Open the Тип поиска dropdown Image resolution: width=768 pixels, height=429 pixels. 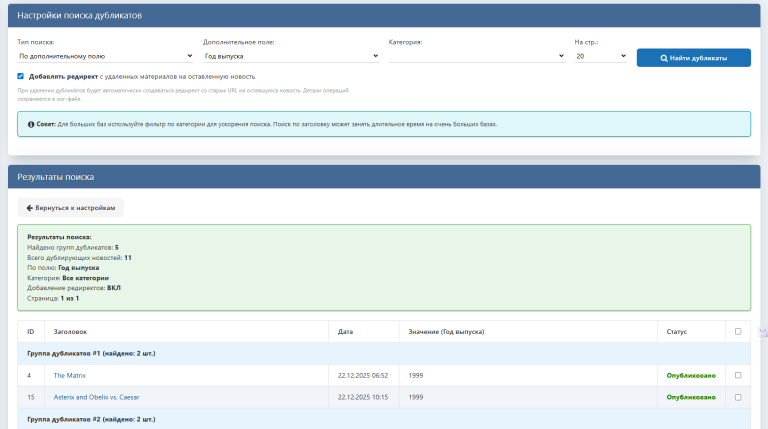point(105,57)
